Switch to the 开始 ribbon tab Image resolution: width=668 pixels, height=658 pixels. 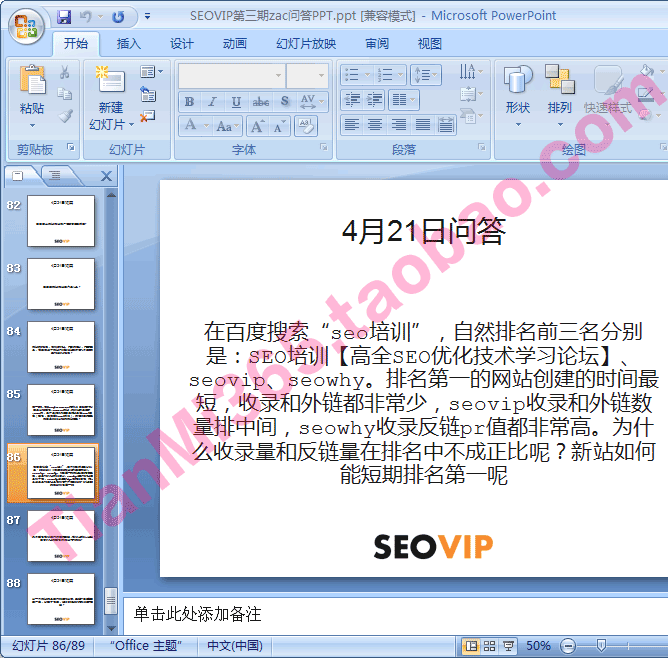click(76, 43)
